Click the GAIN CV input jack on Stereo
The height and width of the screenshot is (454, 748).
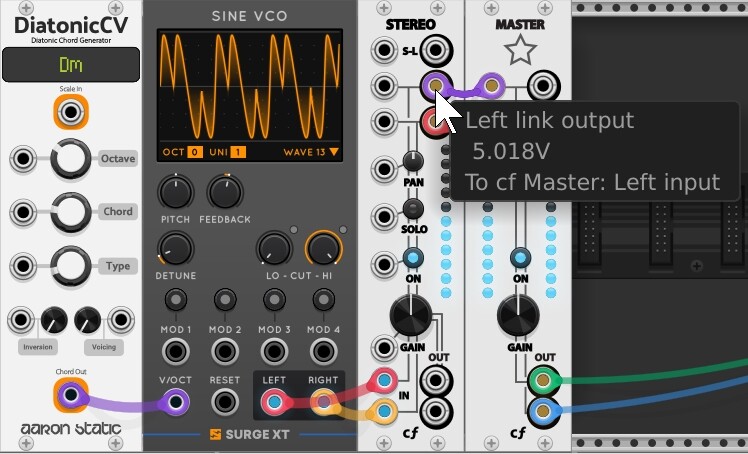click(384, 347)
